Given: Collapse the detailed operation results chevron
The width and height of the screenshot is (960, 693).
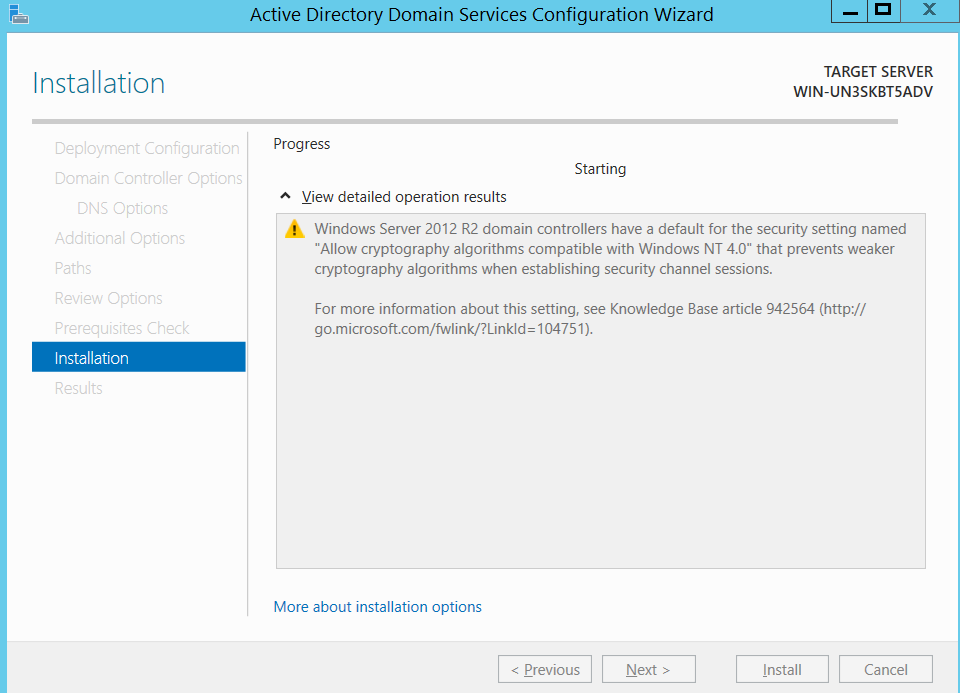Looking at the screenshot, I should click(285, 197).
